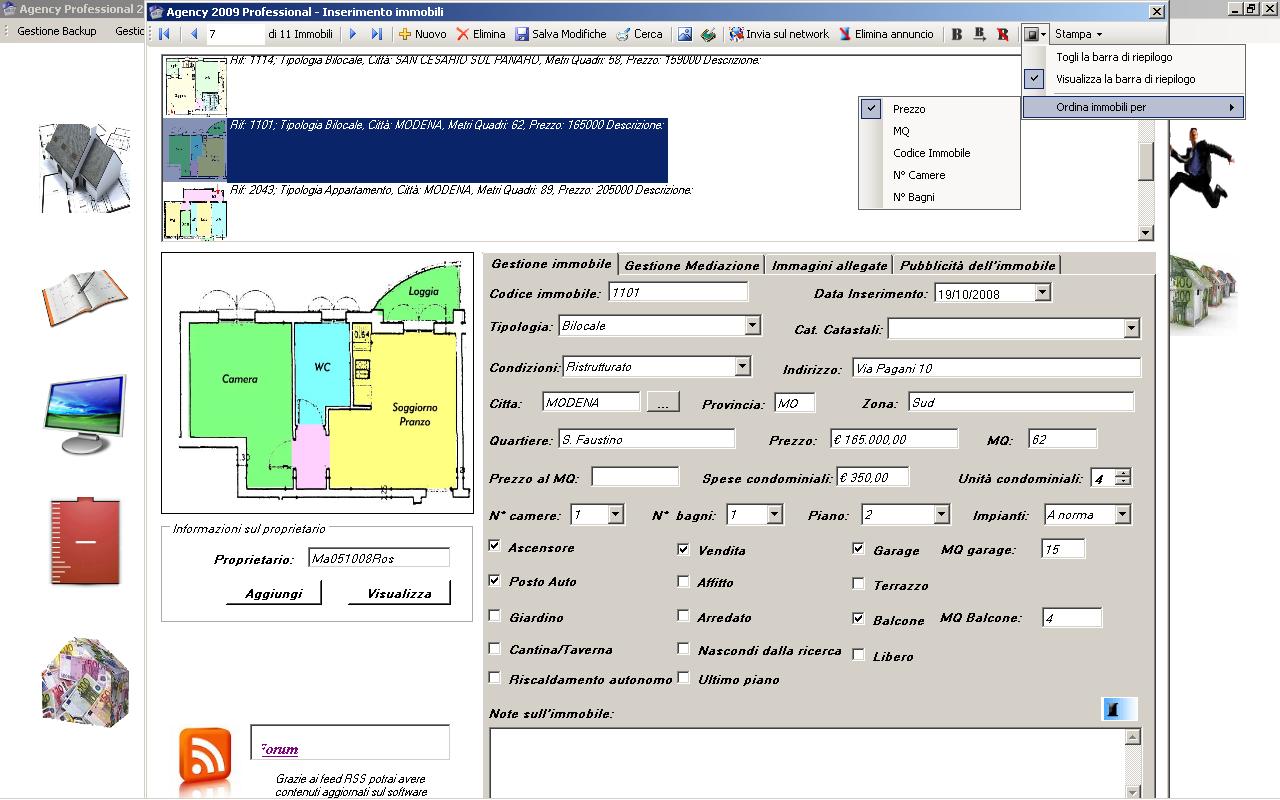
Task: Open the Data Inserimento date dropdown
Action: 1042,292
